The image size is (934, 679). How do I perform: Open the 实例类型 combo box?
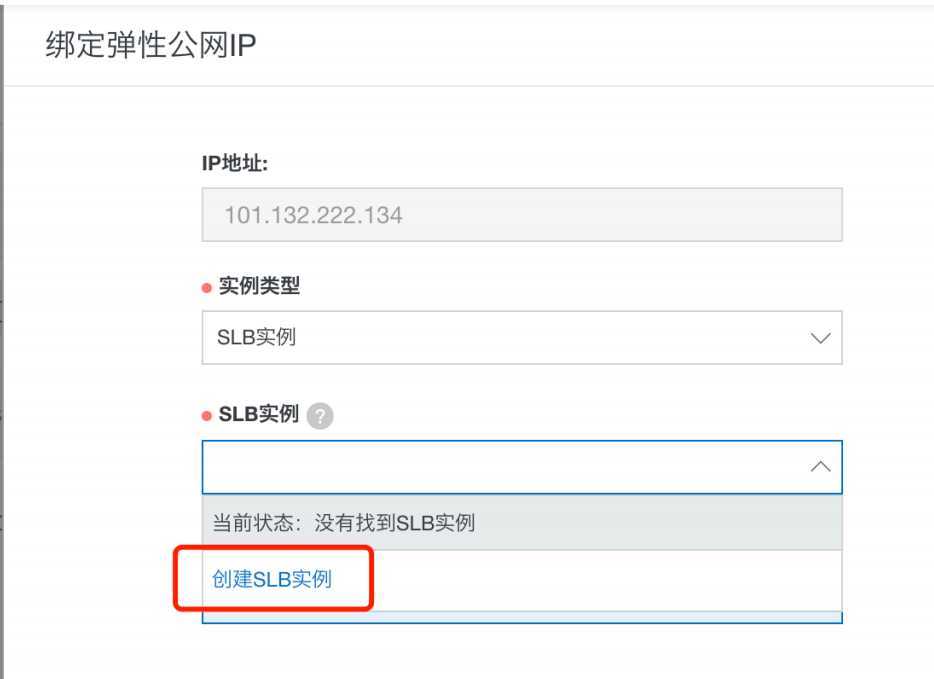point(522,337)
